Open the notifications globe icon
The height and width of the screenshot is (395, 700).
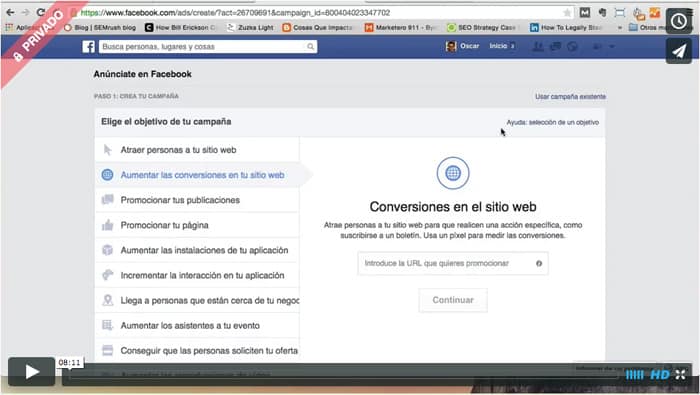[572, 46]
